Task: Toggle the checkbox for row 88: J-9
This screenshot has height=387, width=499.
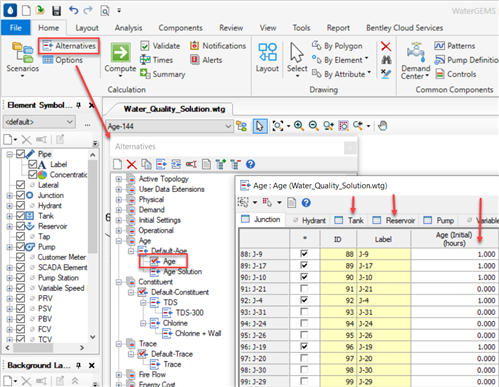Action: 304,254
